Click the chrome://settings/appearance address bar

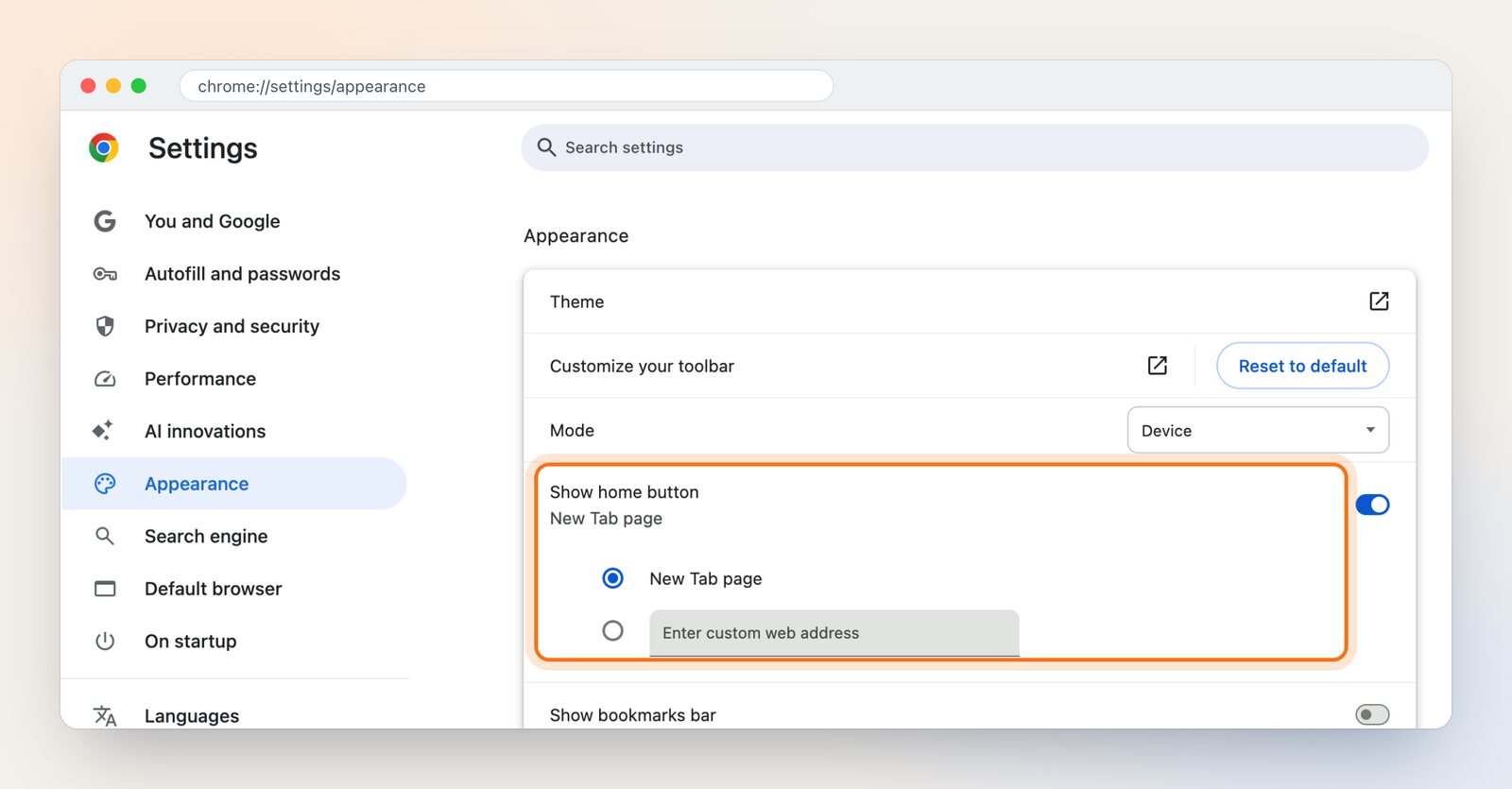click(x=507, y=86)
